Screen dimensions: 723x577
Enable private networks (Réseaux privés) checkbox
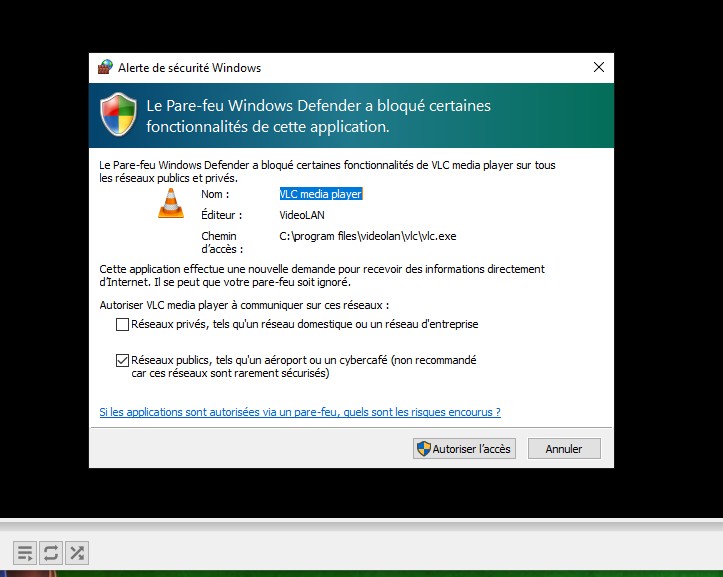tap(122, 324)
